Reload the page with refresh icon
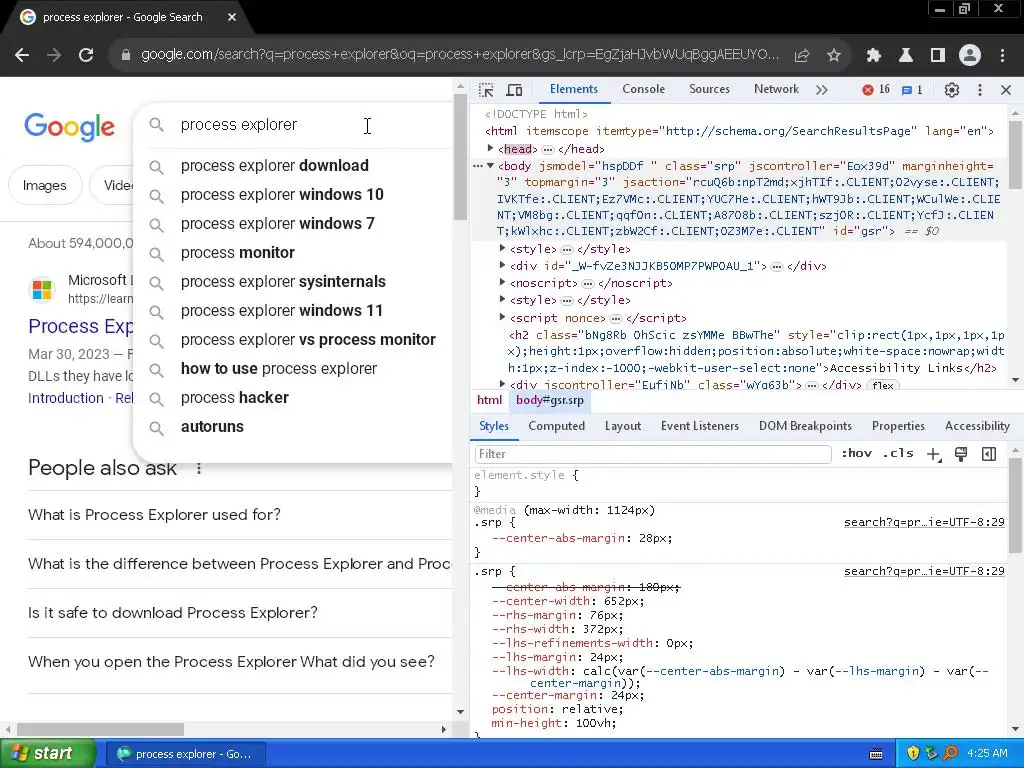1024x768 pixels. coord(86,55)
